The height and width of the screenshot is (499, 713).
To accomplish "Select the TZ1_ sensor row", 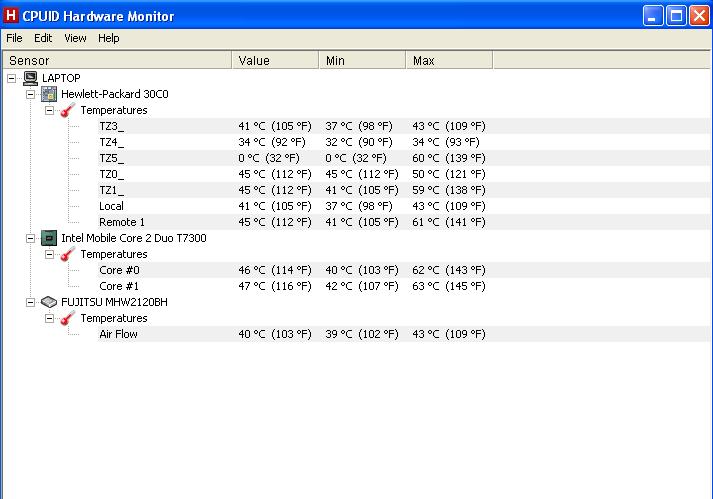I will pyautogui.click(x=403, y=190).
